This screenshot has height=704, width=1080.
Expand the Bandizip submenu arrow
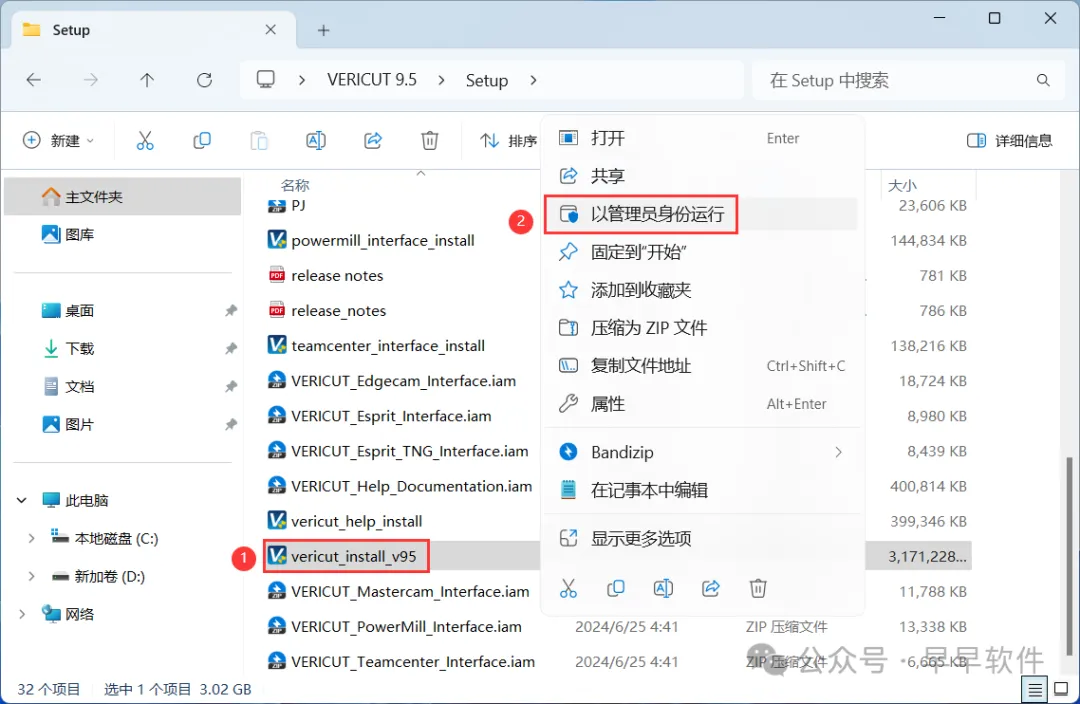point(838,452)
